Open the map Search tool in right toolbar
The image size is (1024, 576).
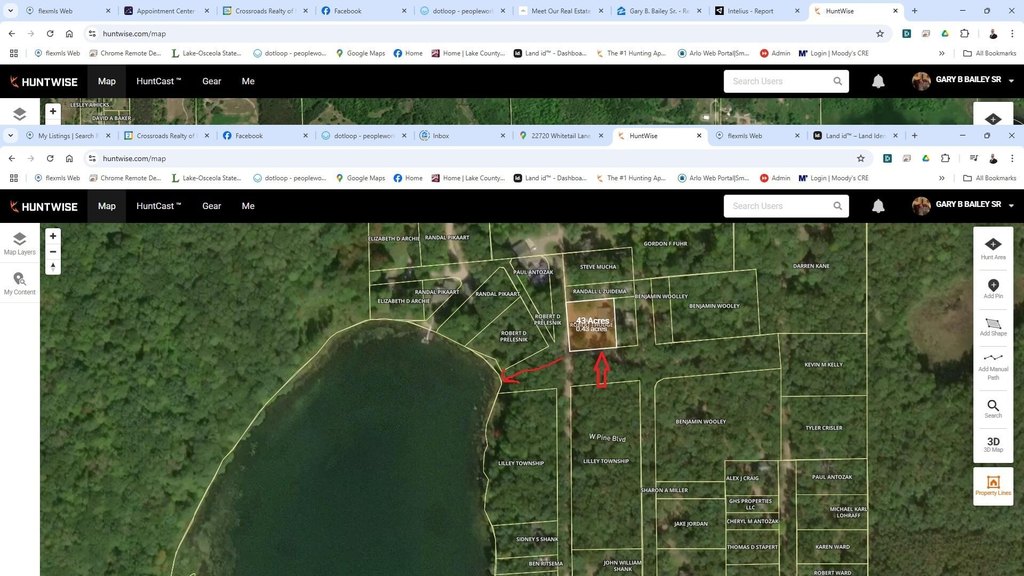[992, 408]
